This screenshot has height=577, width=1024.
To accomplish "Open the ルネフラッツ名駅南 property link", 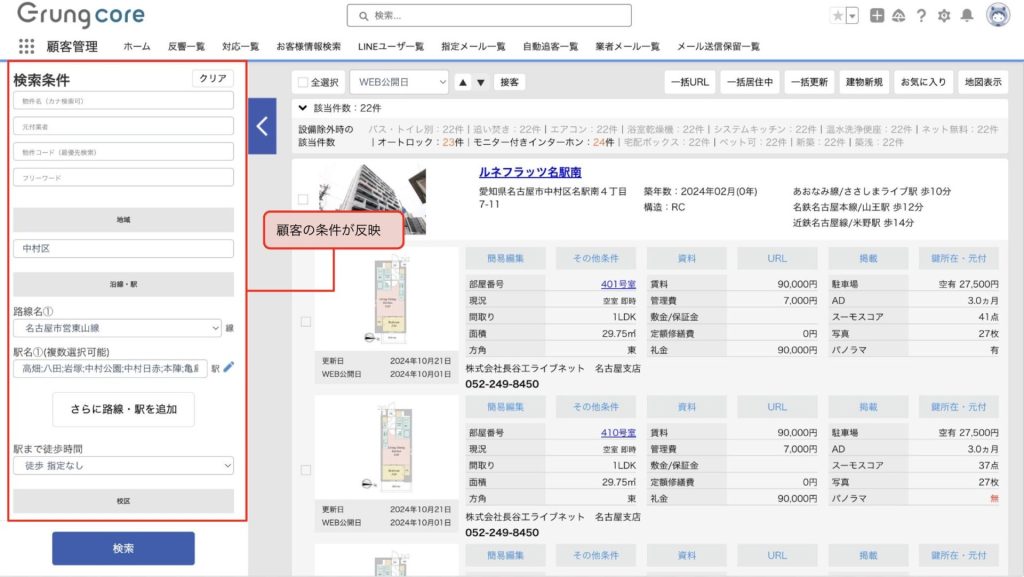I will click(530, 171).
